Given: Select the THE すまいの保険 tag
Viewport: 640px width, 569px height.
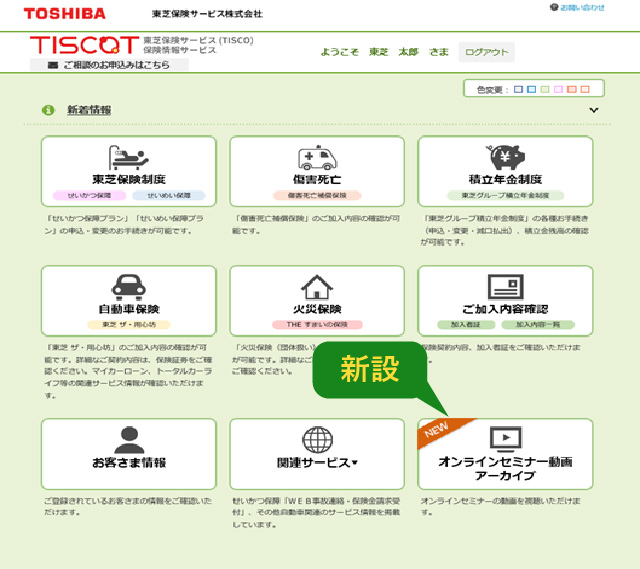Looking at the screenshot, I should pos(317,325).
